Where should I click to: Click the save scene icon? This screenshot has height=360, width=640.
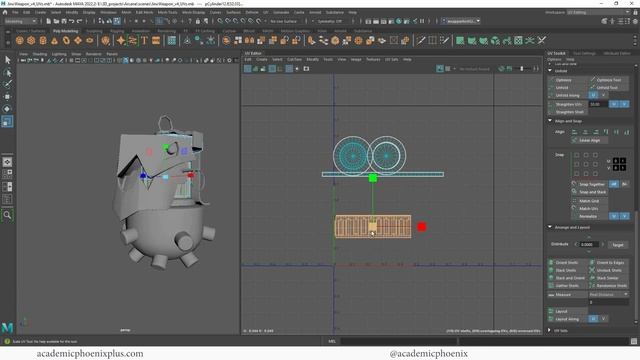click(x=64, y=21)
